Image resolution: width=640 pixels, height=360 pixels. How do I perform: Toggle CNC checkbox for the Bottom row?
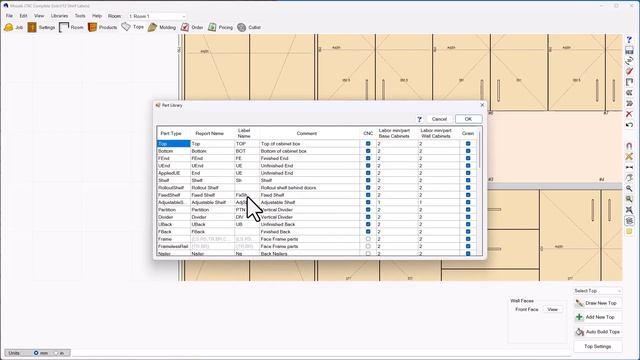pos(368,151)
